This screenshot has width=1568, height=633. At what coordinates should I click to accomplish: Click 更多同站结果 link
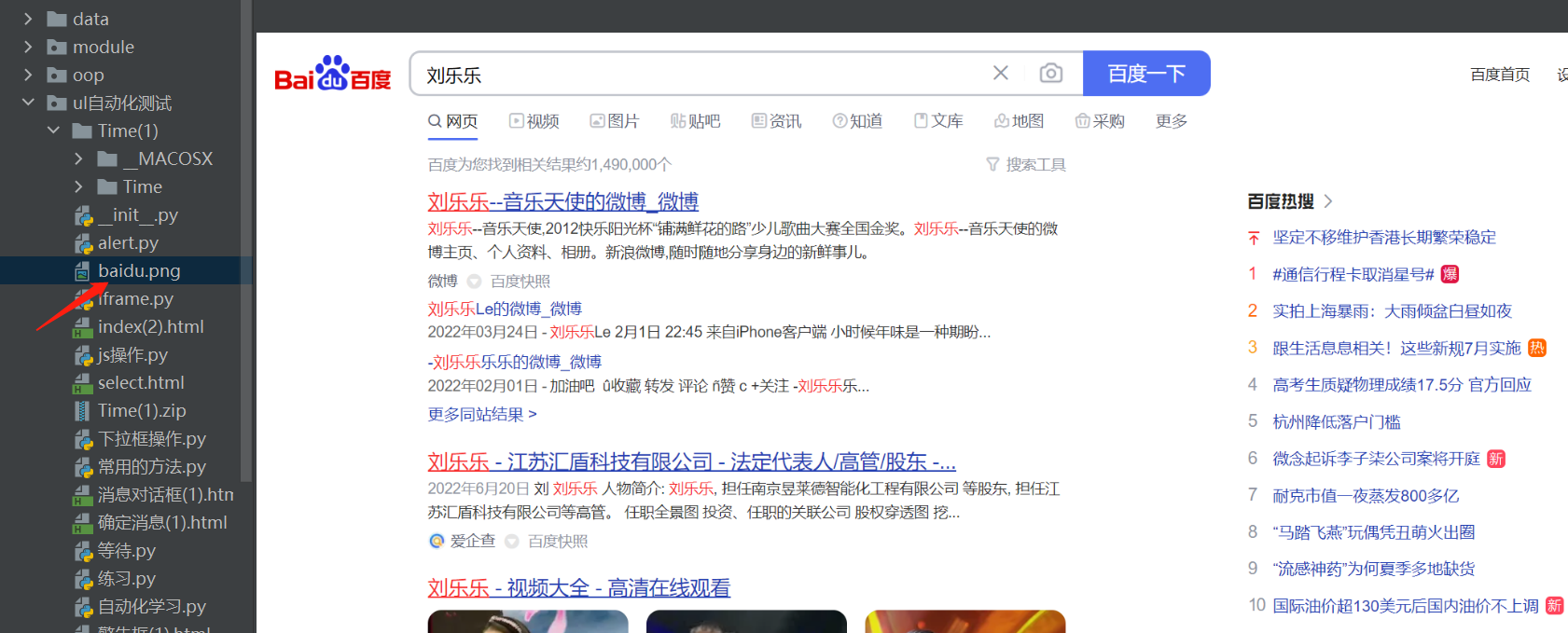[482, 414]
